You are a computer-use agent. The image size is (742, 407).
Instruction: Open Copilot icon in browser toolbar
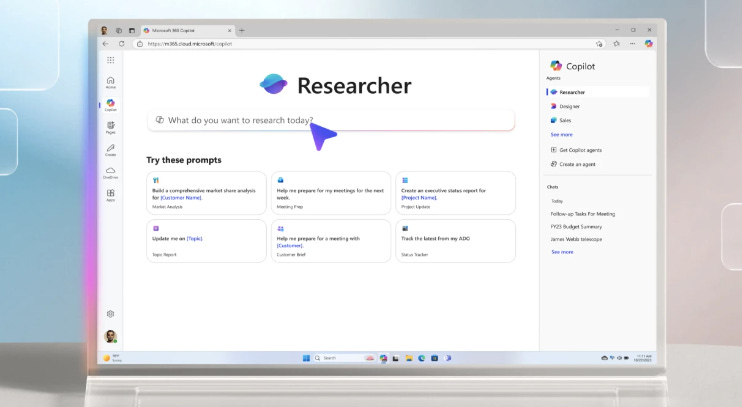click(649, 44)
